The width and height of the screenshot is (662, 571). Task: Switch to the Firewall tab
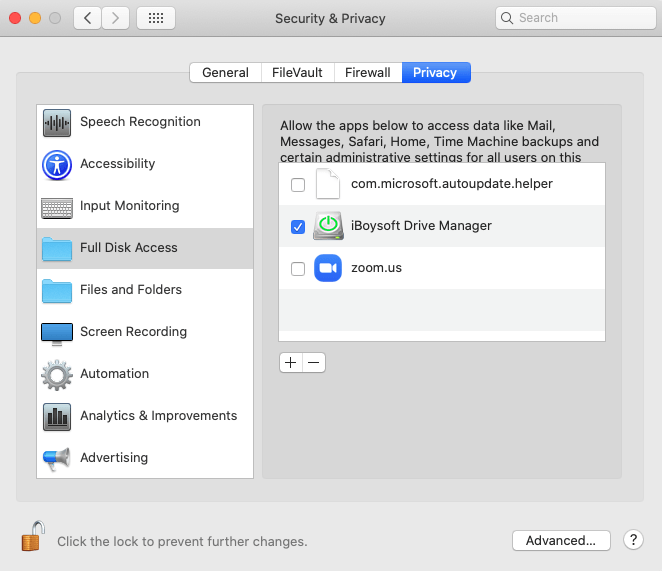[x=368, y=73]
